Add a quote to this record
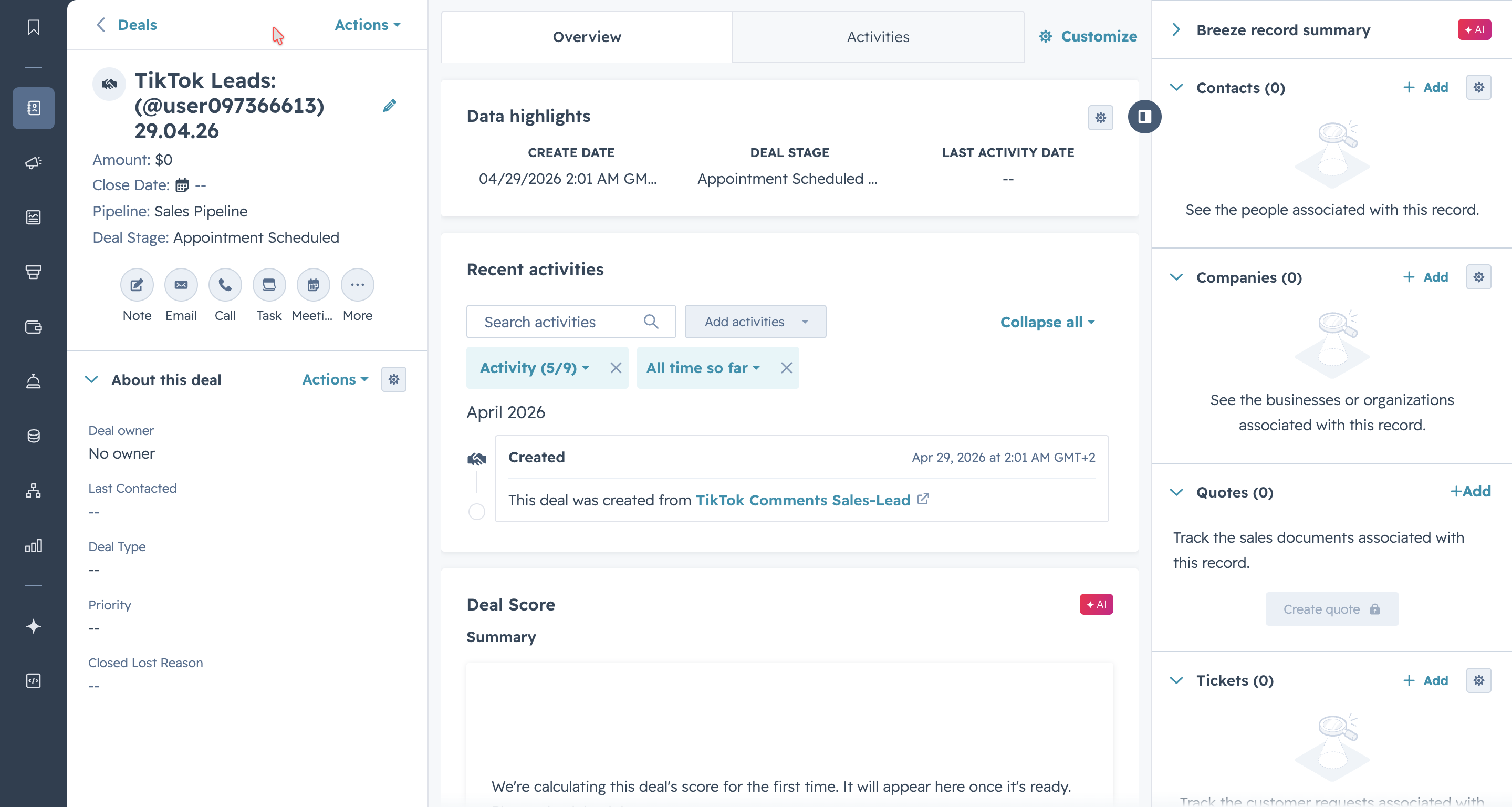The image size is (1512, 807). 1471,491
